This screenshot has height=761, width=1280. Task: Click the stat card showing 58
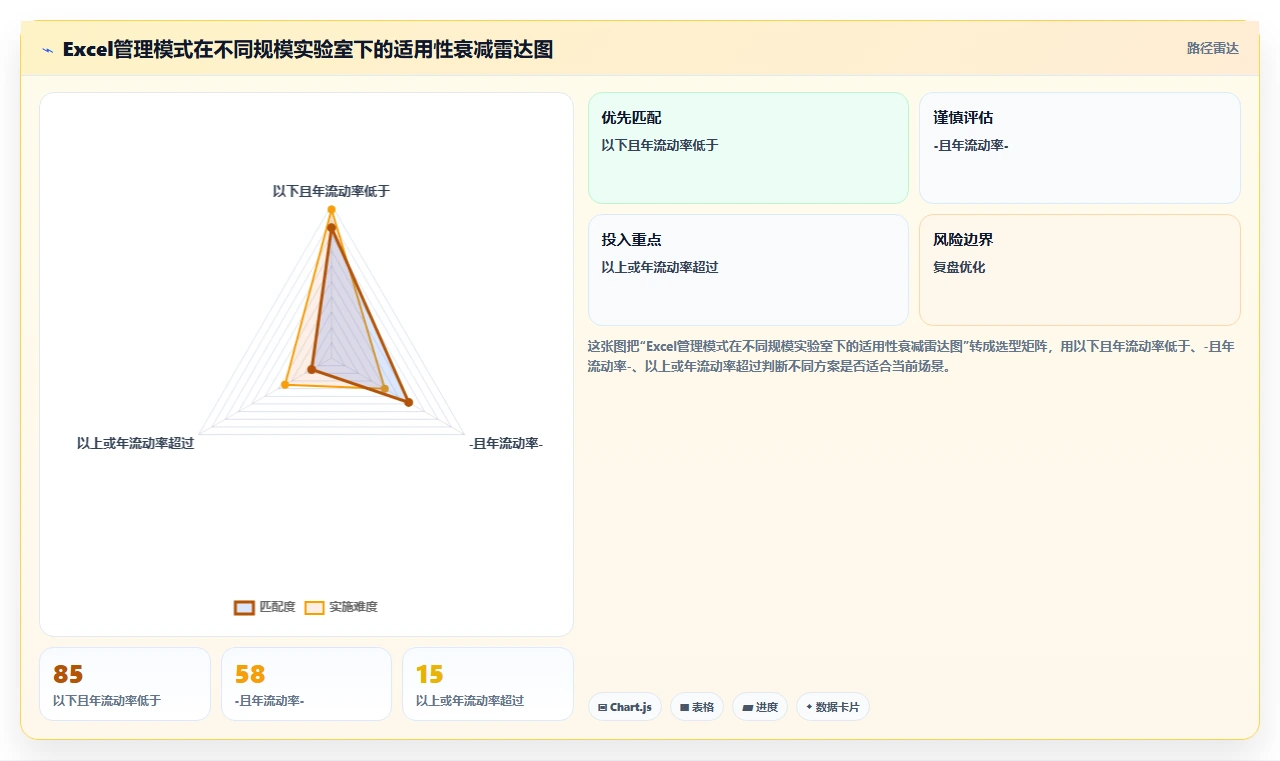(x=306, y=684)
